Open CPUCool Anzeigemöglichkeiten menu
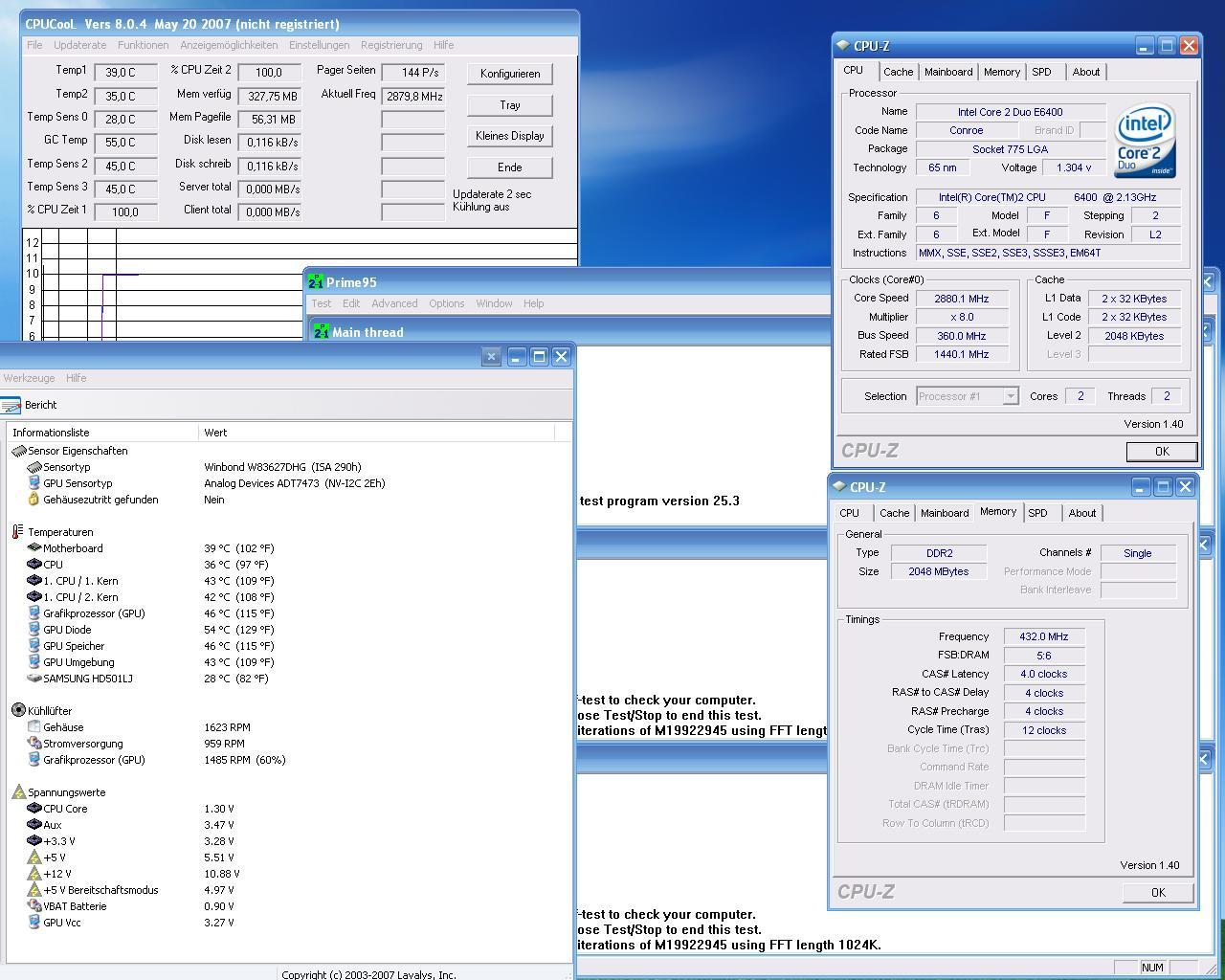This screenshot has height=980, width=1225. point(229,45)
